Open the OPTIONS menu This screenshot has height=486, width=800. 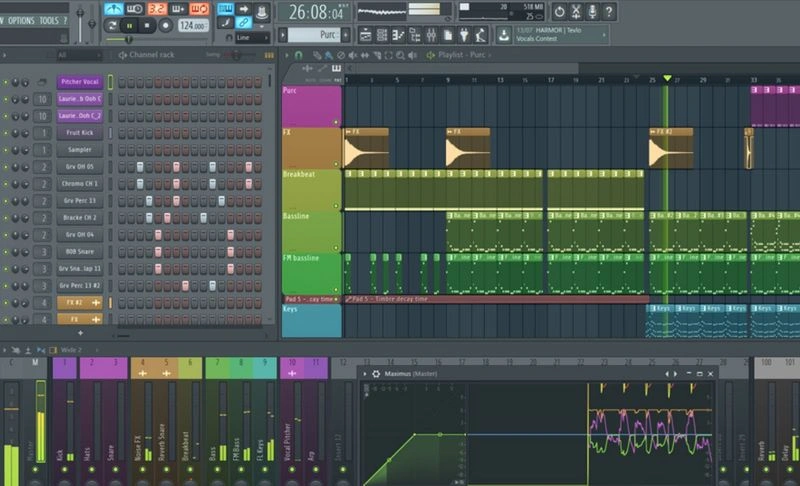(x=21, y=20)
